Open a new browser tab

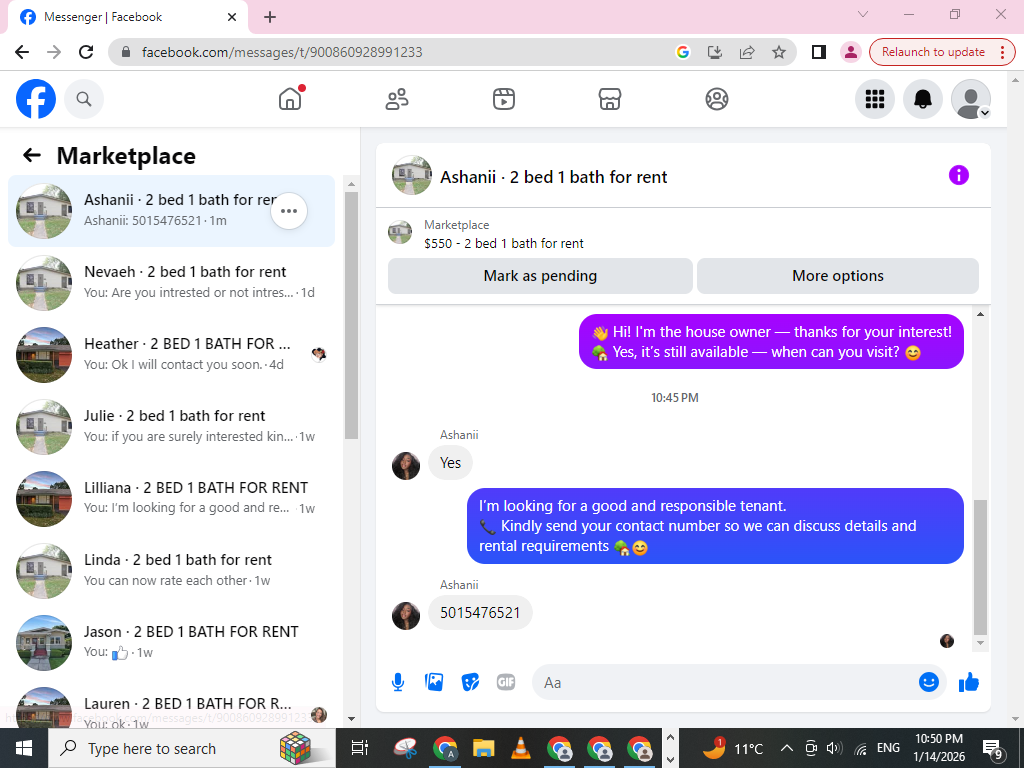[x=270, y=17]
